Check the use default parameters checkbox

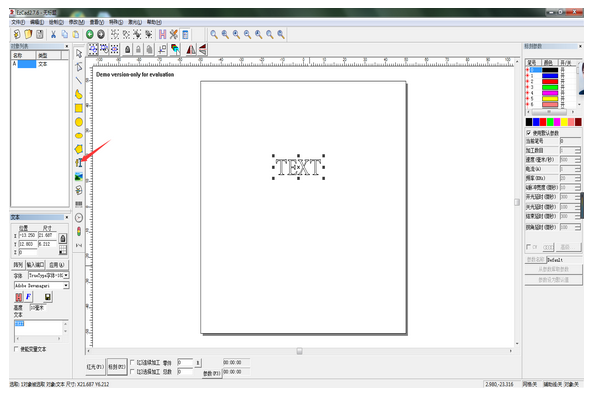529,133
